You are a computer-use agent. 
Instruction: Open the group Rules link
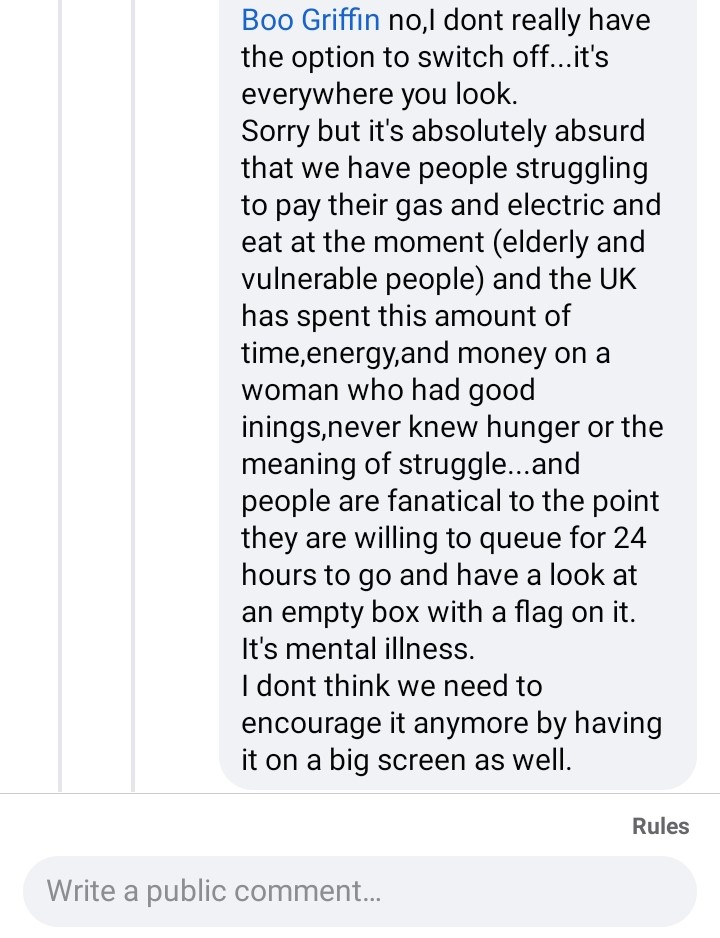point(660,826)
